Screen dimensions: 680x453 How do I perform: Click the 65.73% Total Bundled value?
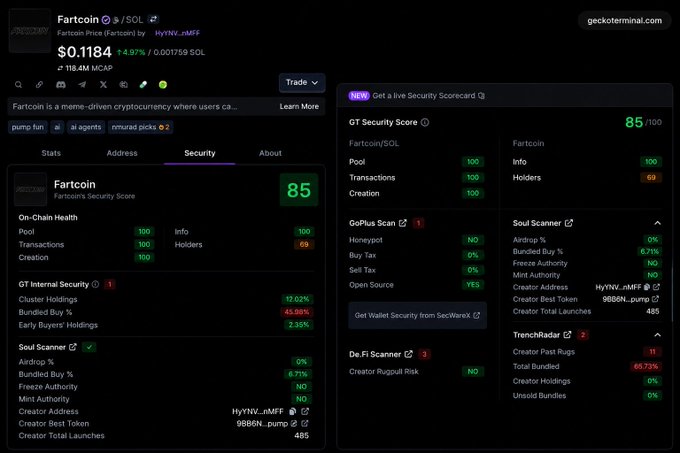[x=646, y=366]
